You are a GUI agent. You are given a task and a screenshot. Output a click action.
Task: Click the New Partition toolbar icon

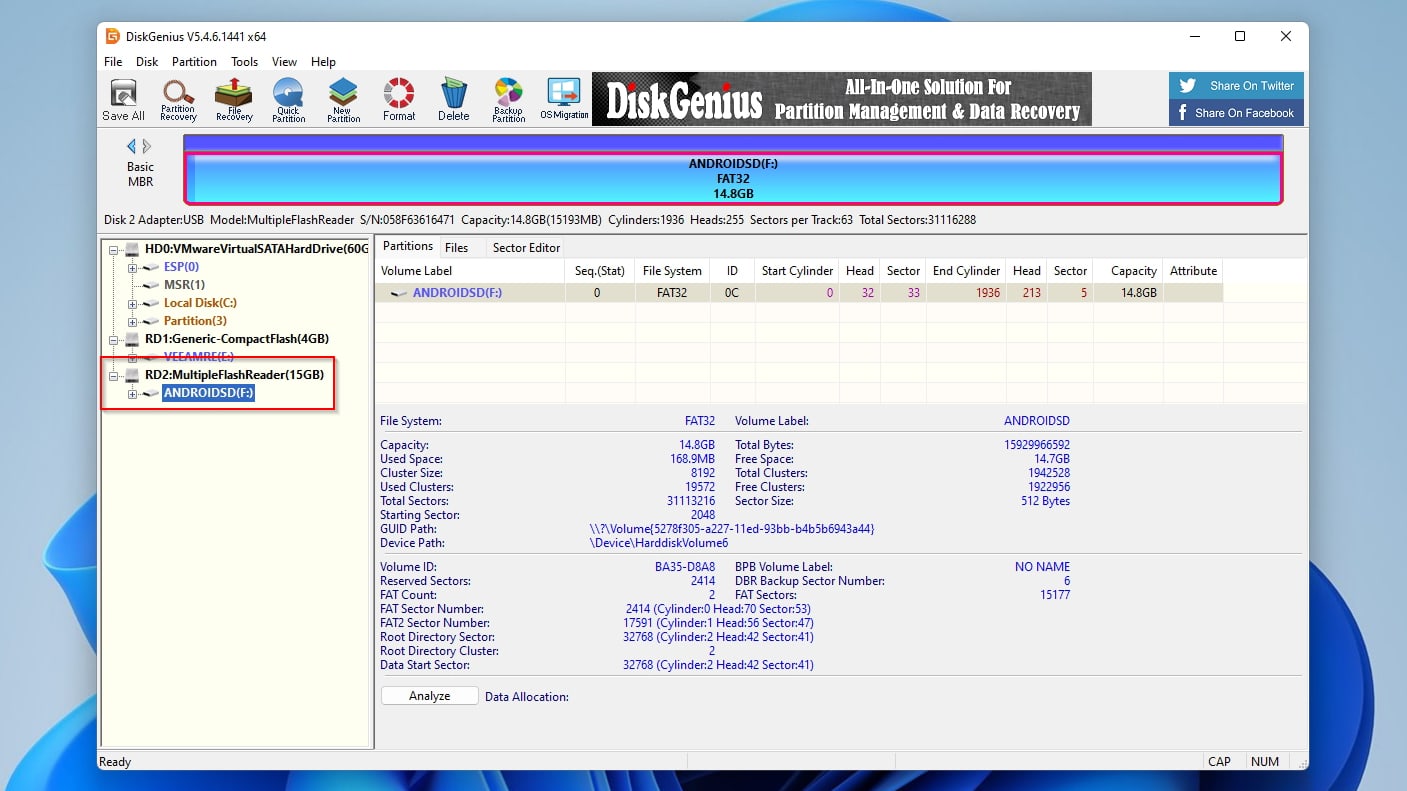point(343,98)
